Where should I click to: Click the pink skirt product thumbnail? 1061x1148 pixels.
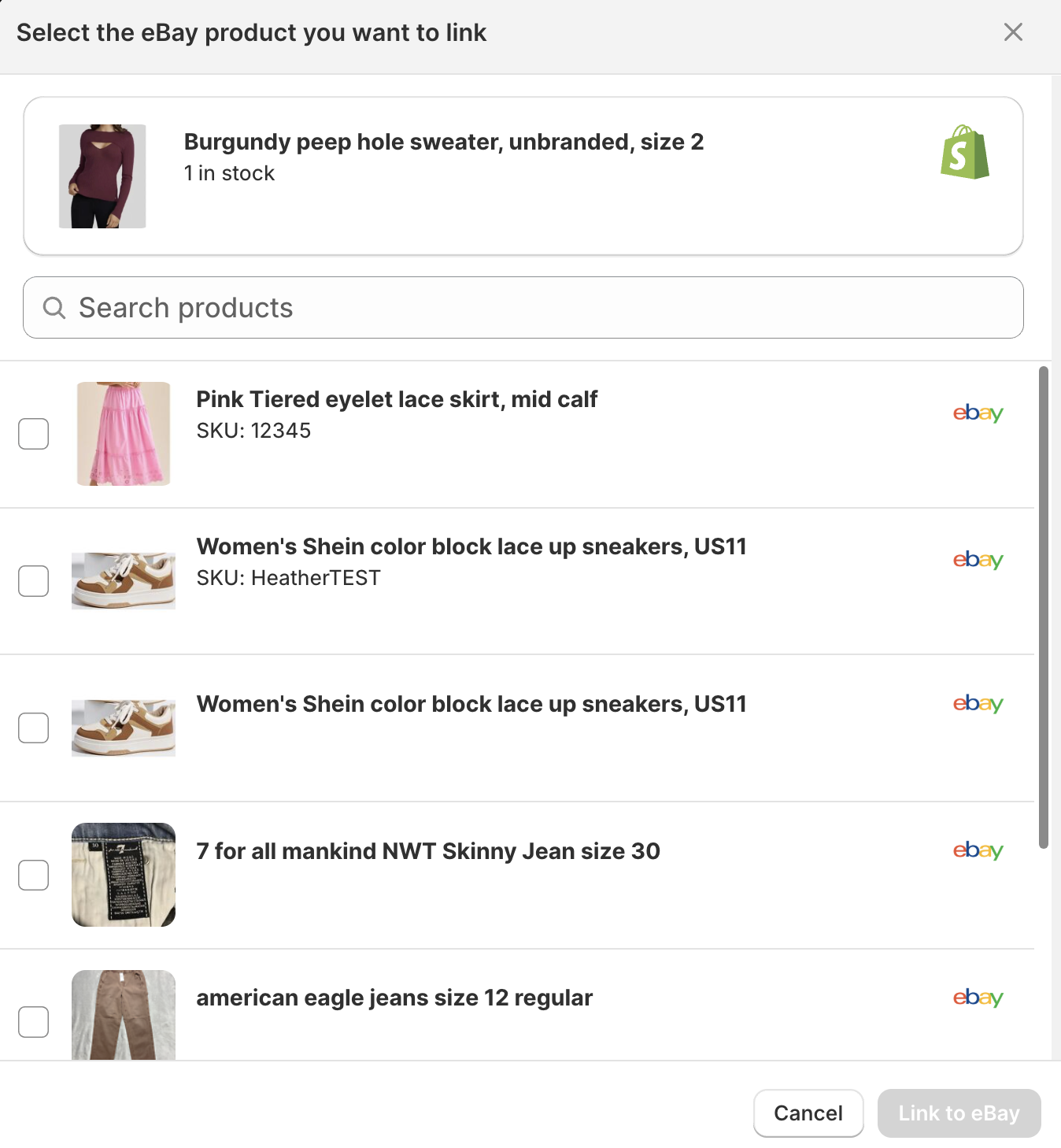click(x=123, y=433)
